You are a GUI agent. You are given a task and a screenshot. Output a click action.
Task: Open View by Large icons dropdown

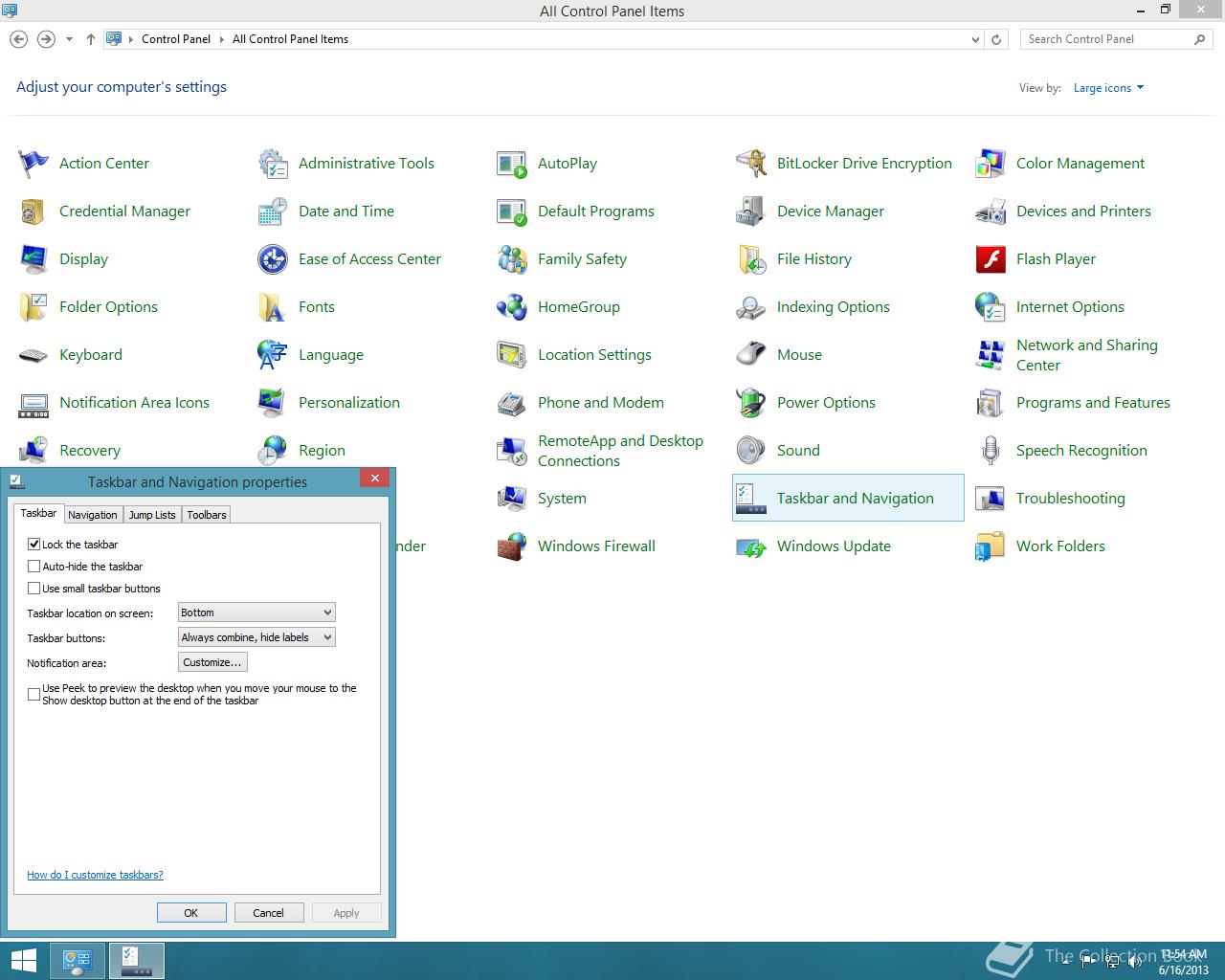click(x=1108, y=88)
